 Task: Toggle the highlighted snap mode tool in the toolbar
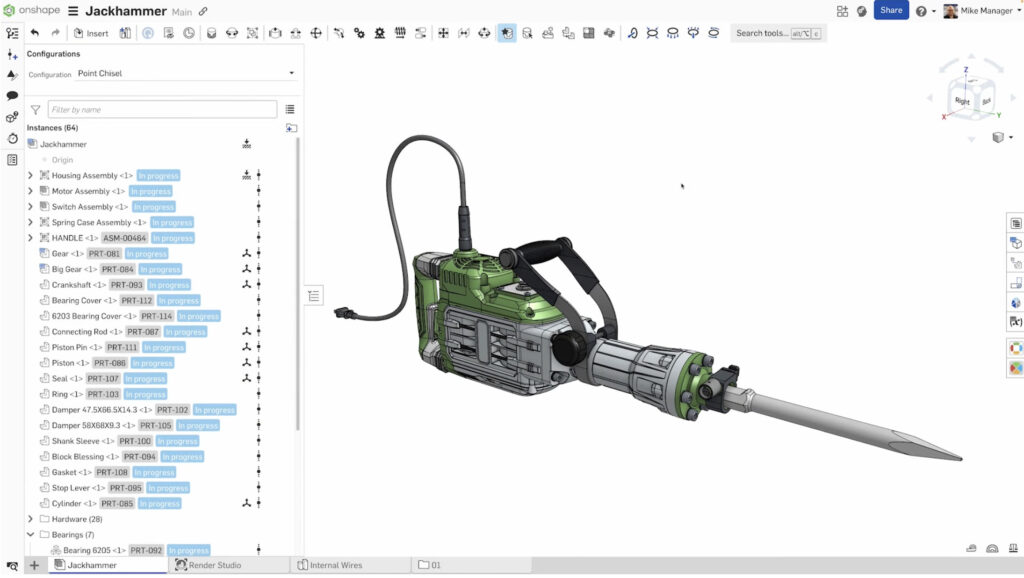click(x=507, y=32)
